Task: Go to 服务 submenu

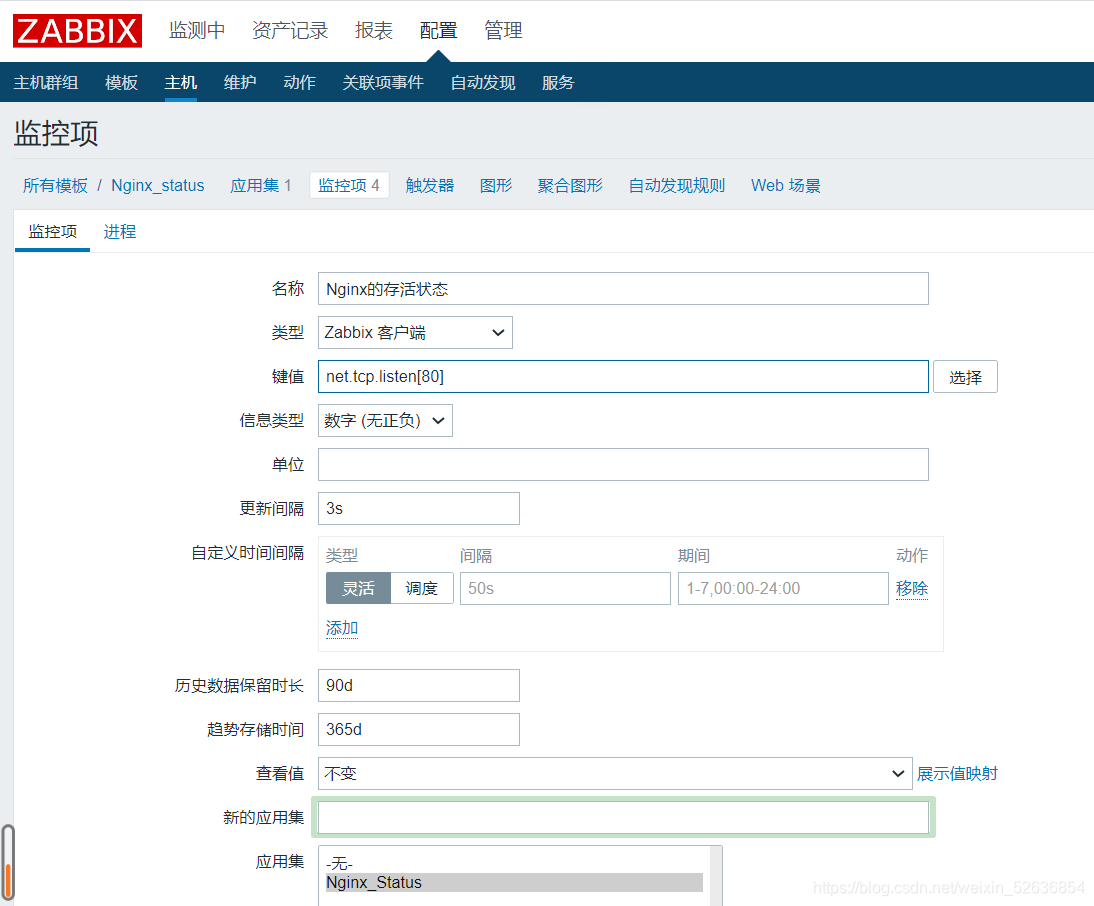Action: point(558,82)
